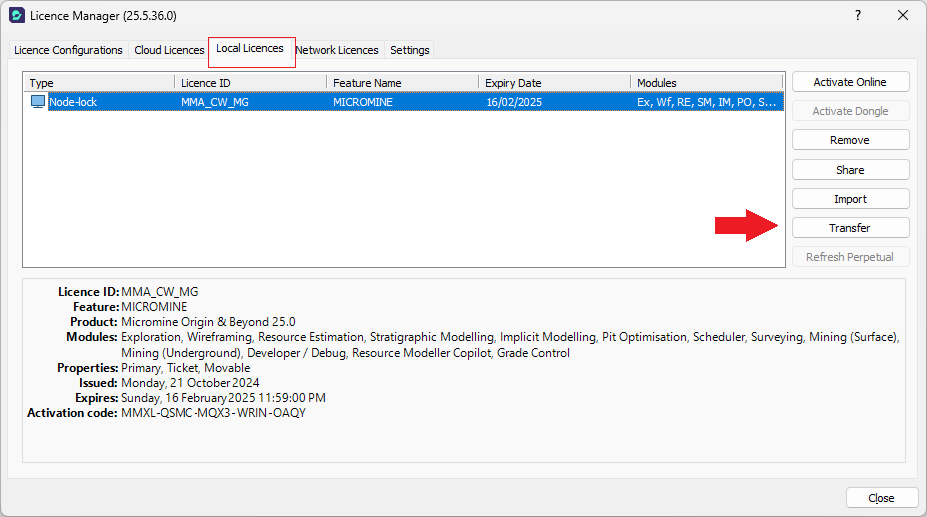Open the Settings tab

click(410, 50)
